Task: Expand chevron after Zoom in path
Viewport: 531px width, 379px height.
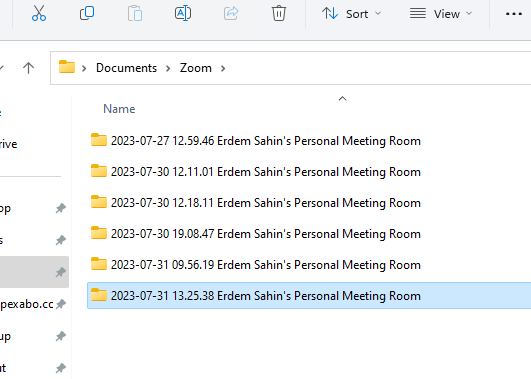Action: pyautogui.click(x=223, y=68)
